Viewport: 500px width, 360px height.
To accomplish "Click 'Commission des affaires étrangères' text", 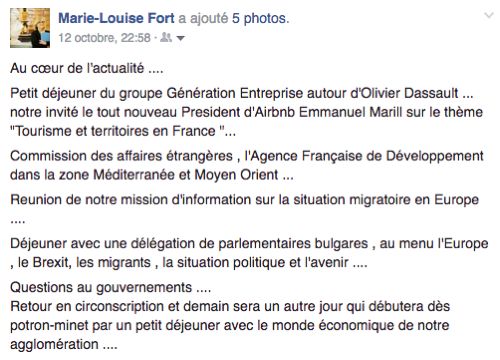I will tap(121, 156).
